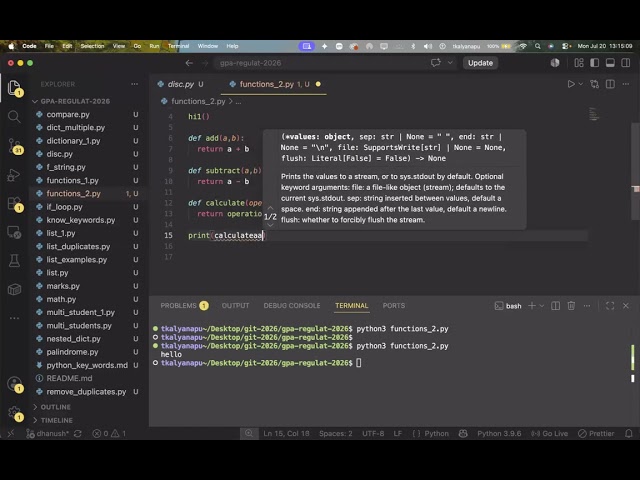Open the Manage gear menu

pos(14,413)
